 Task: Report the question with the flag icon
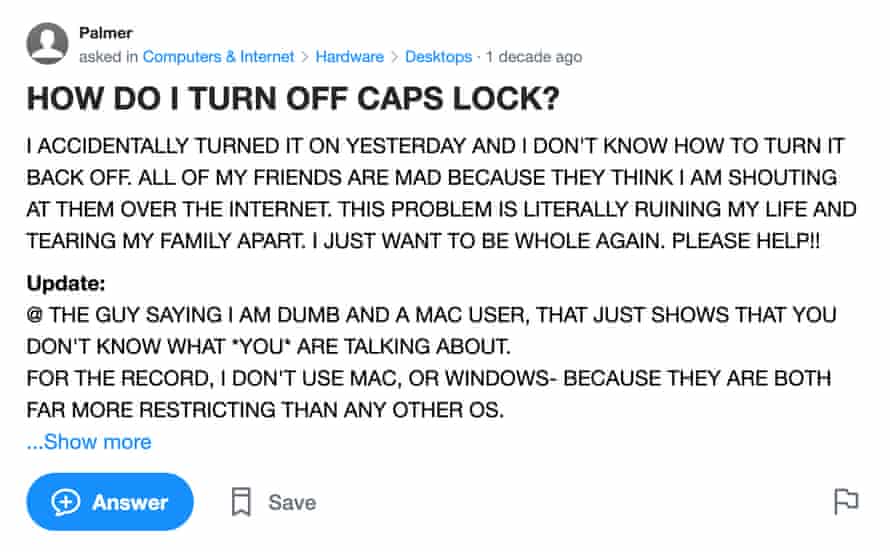point(846,501)
